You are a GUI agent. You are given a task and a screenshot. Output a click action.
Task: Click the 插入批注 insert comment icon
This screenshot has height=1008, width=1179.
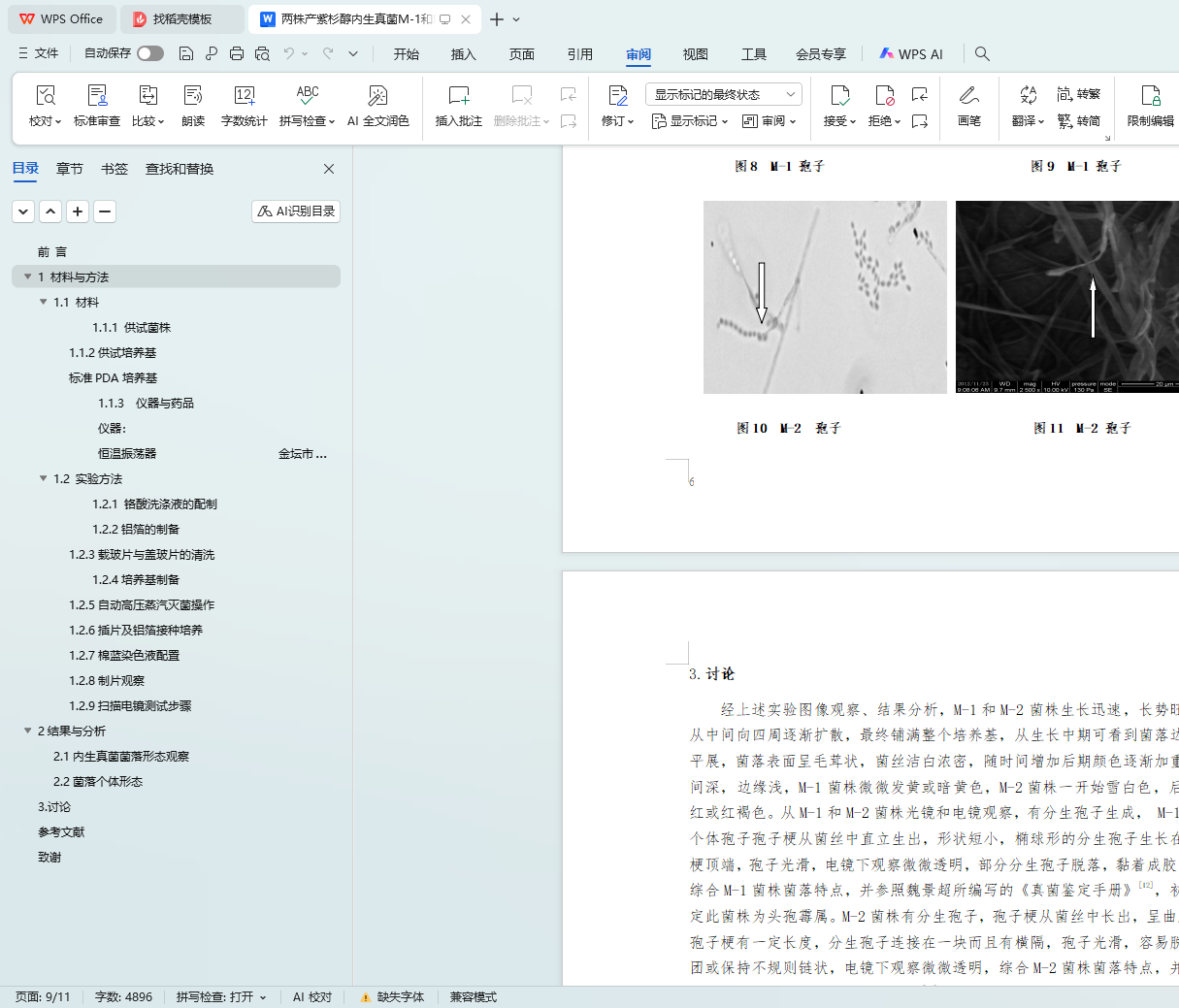(458, 96)
